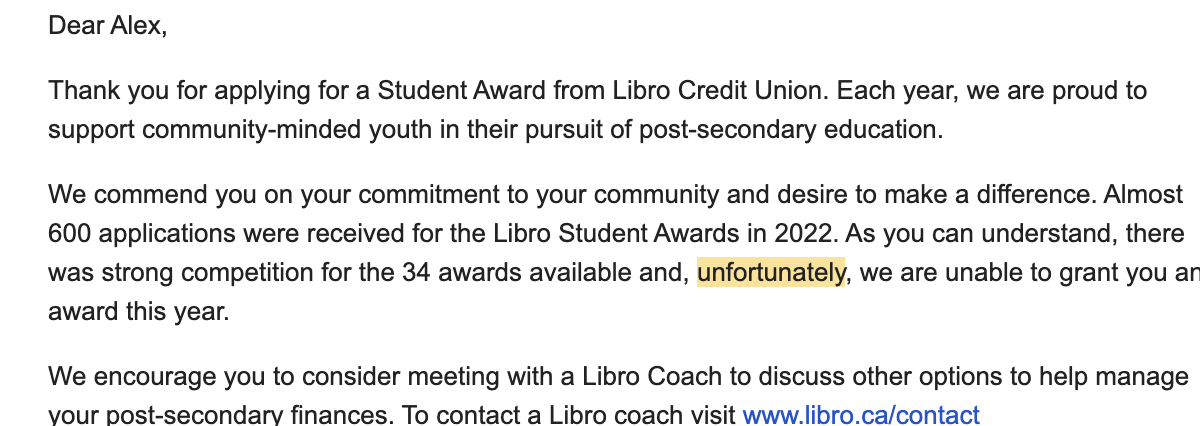Click the year "2022"
Viewport: 1200px width, 426px height.
click(x=807, y=233)
